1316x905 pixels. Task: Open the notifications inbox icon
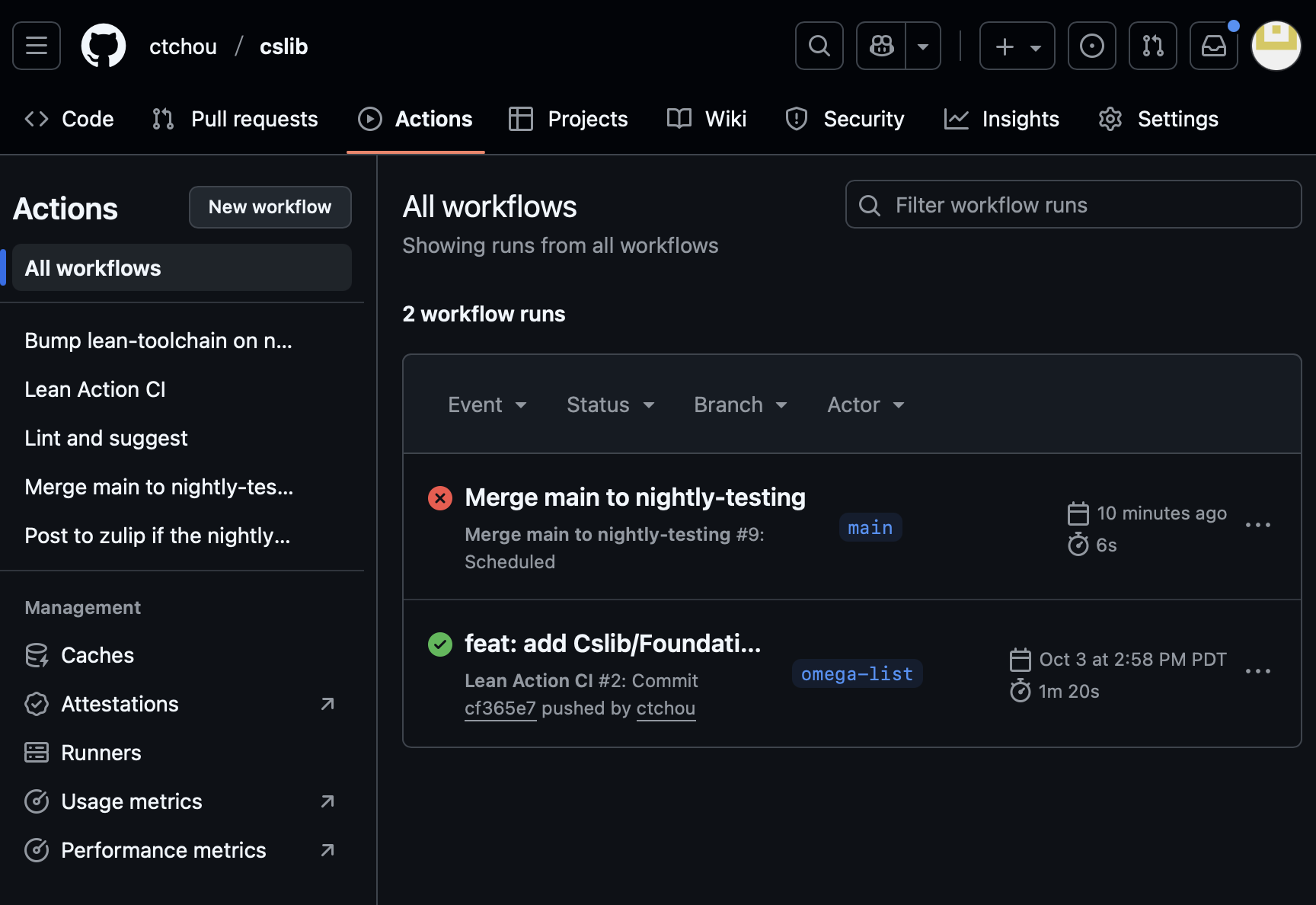(1213, 46)
